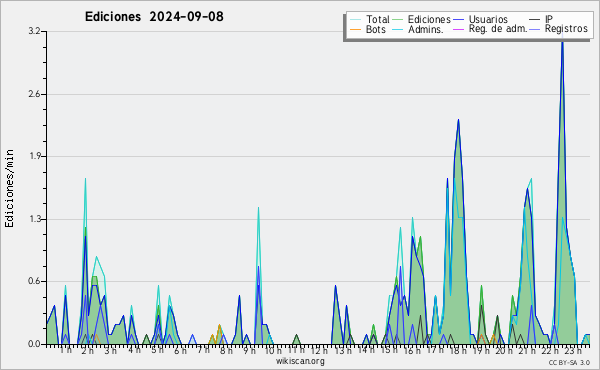Click the CC BY-SA 3.0 license text
Image resolution: width=600 pixels, height=370 pixels.
click(569, 362)
